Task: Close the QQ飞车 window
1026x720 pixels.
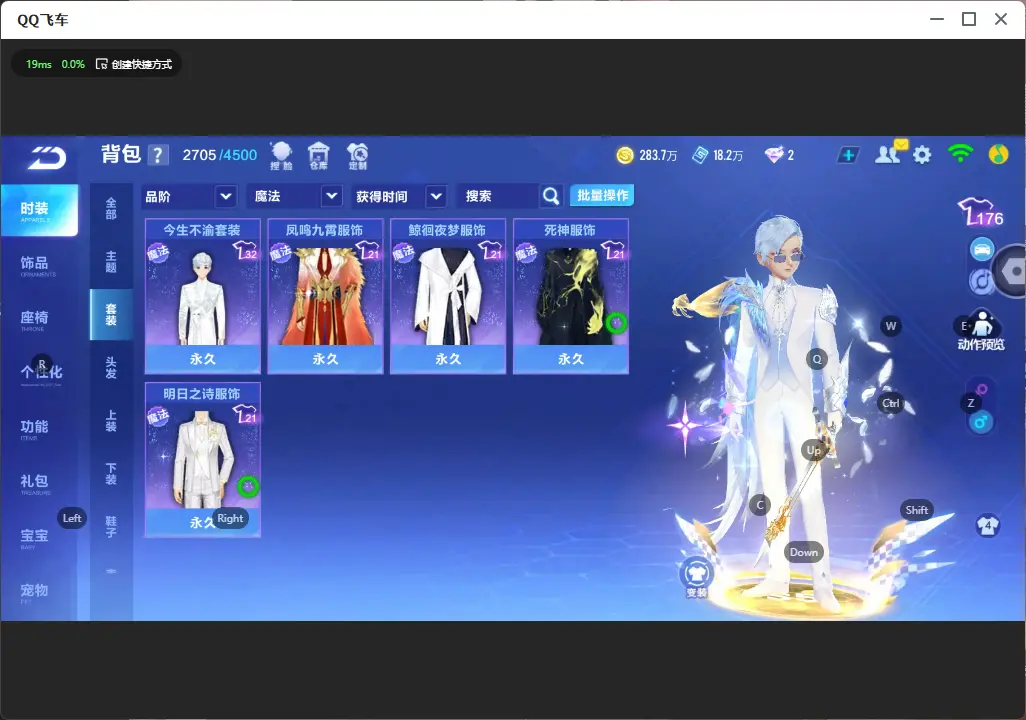Action: click(x=1001, y=20)
